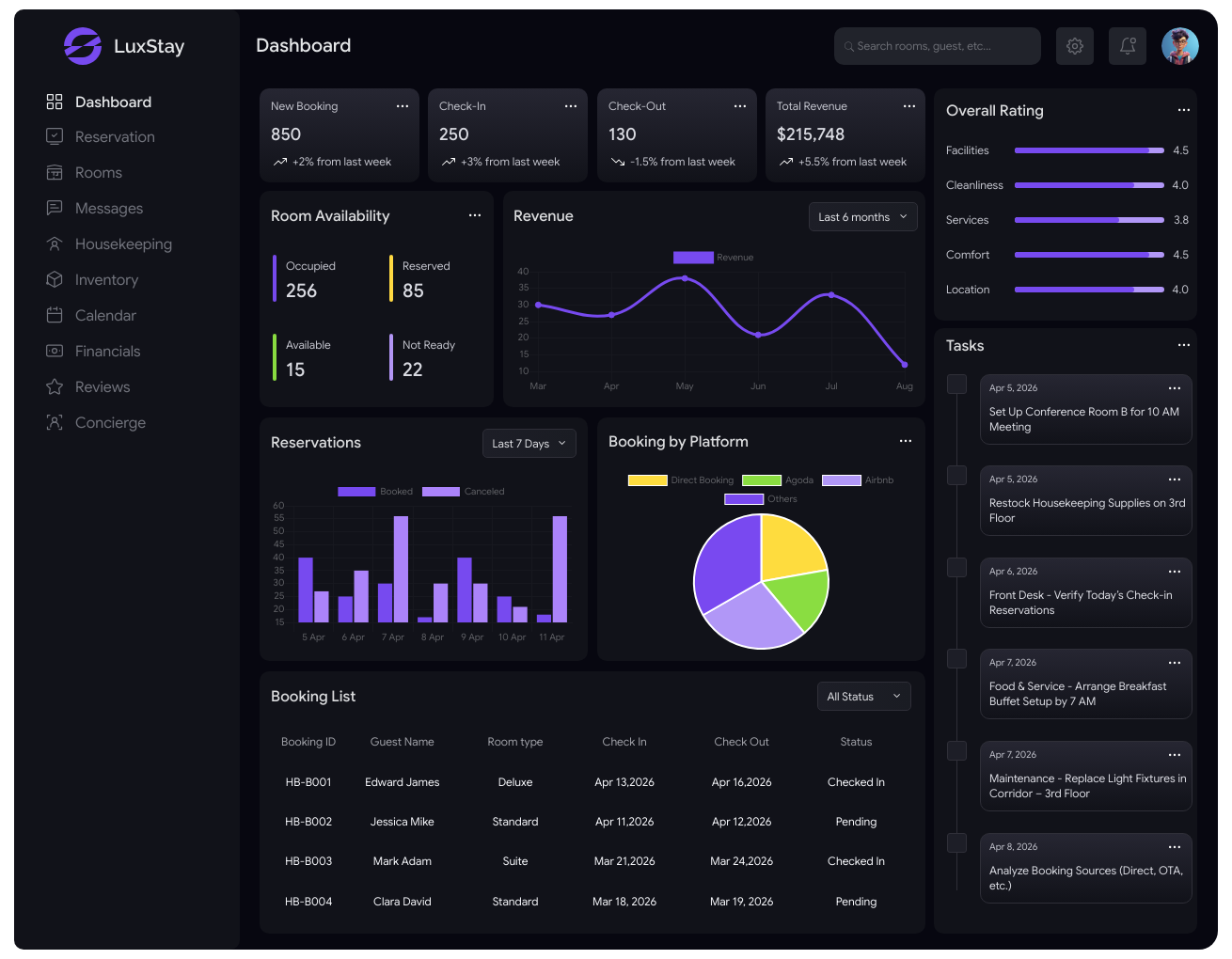Select the Reviews star icon

[55, 387]
